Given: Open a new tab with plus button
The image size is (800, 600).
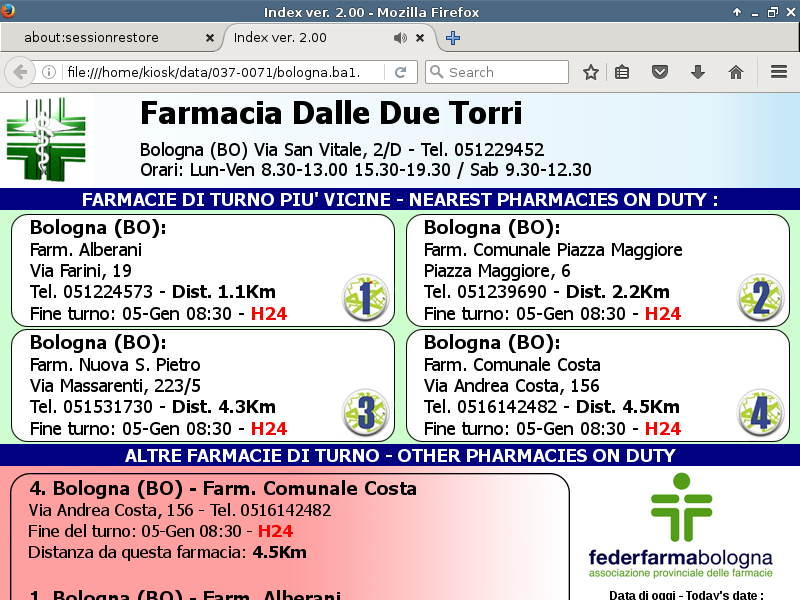Looking at the screenshot, I should [x=453, y=38].
